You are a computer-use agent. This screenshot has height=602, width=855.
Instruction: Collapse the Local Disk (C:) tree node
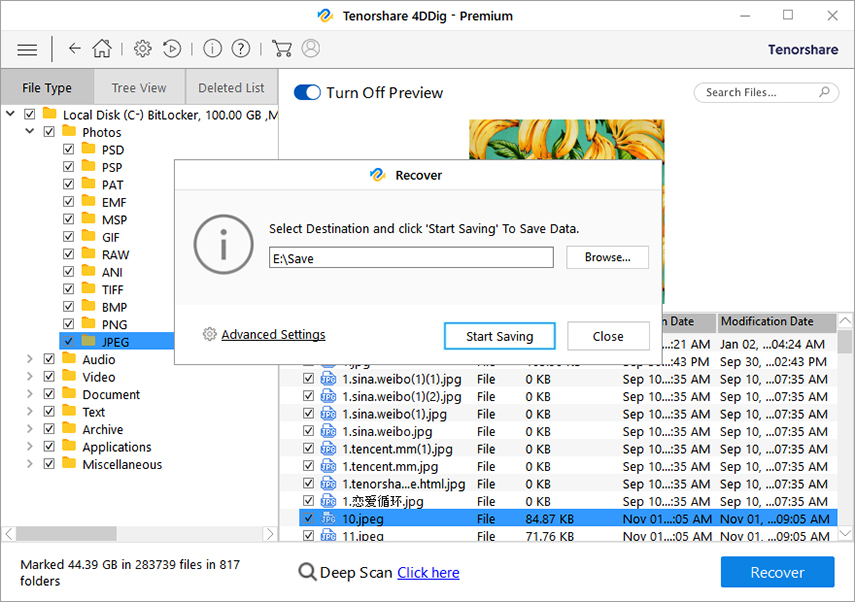[10, 114]
